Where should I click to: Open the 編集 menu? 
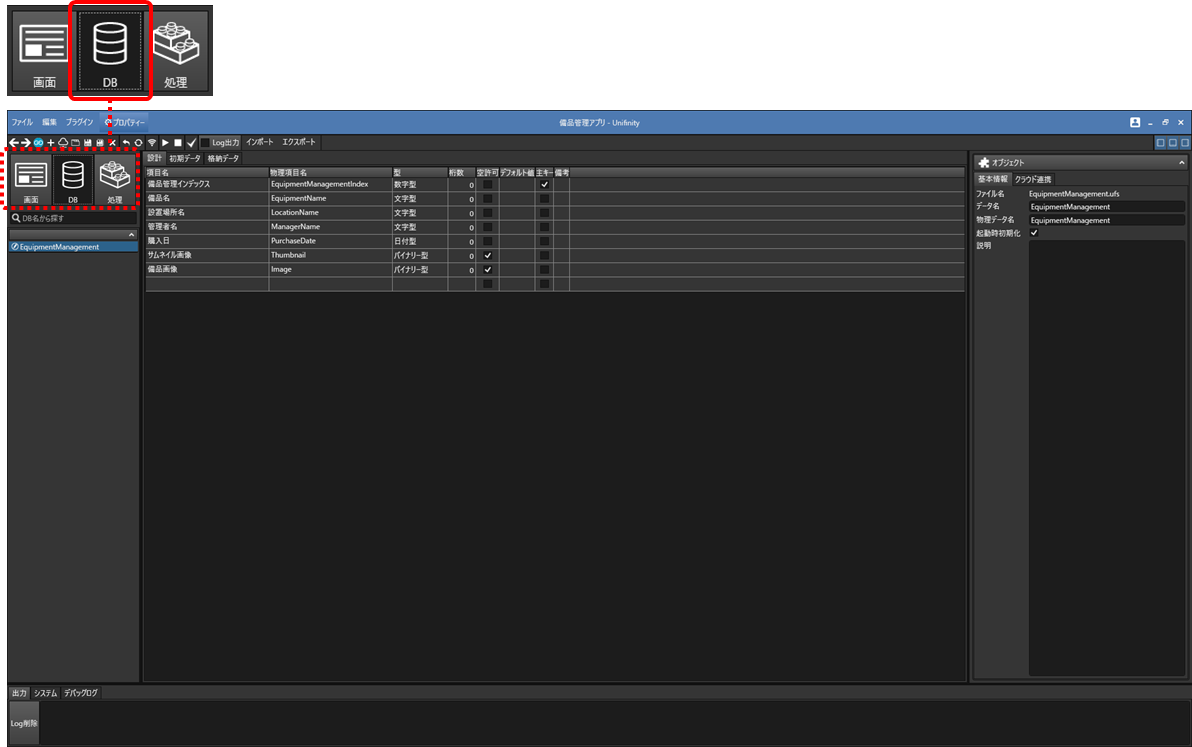(x=49, y=122)
